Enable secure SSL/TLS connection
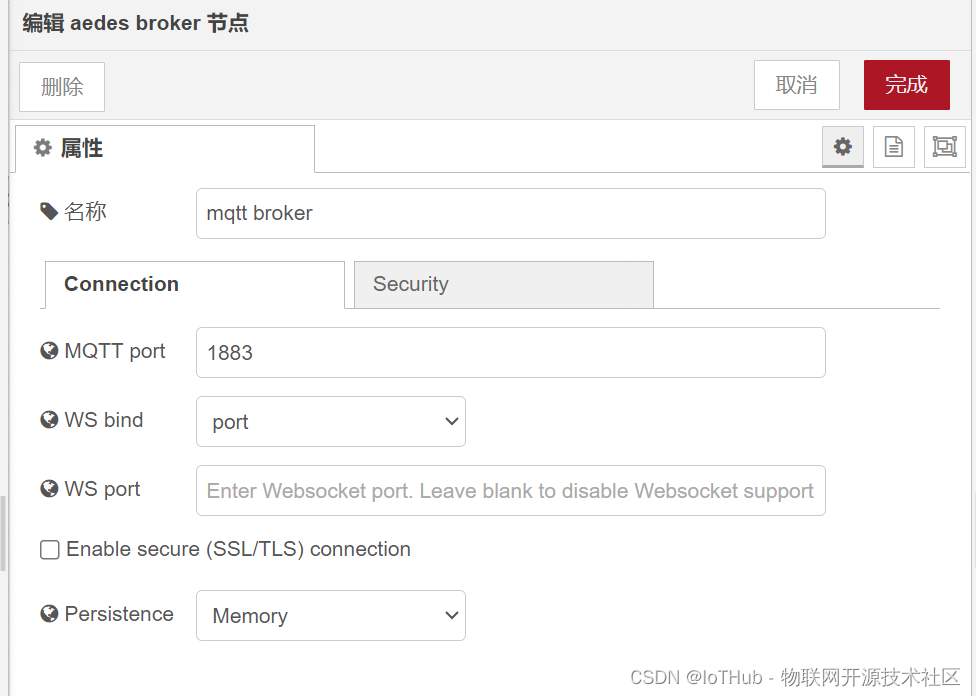976x696 pixels. coord(49,549)
